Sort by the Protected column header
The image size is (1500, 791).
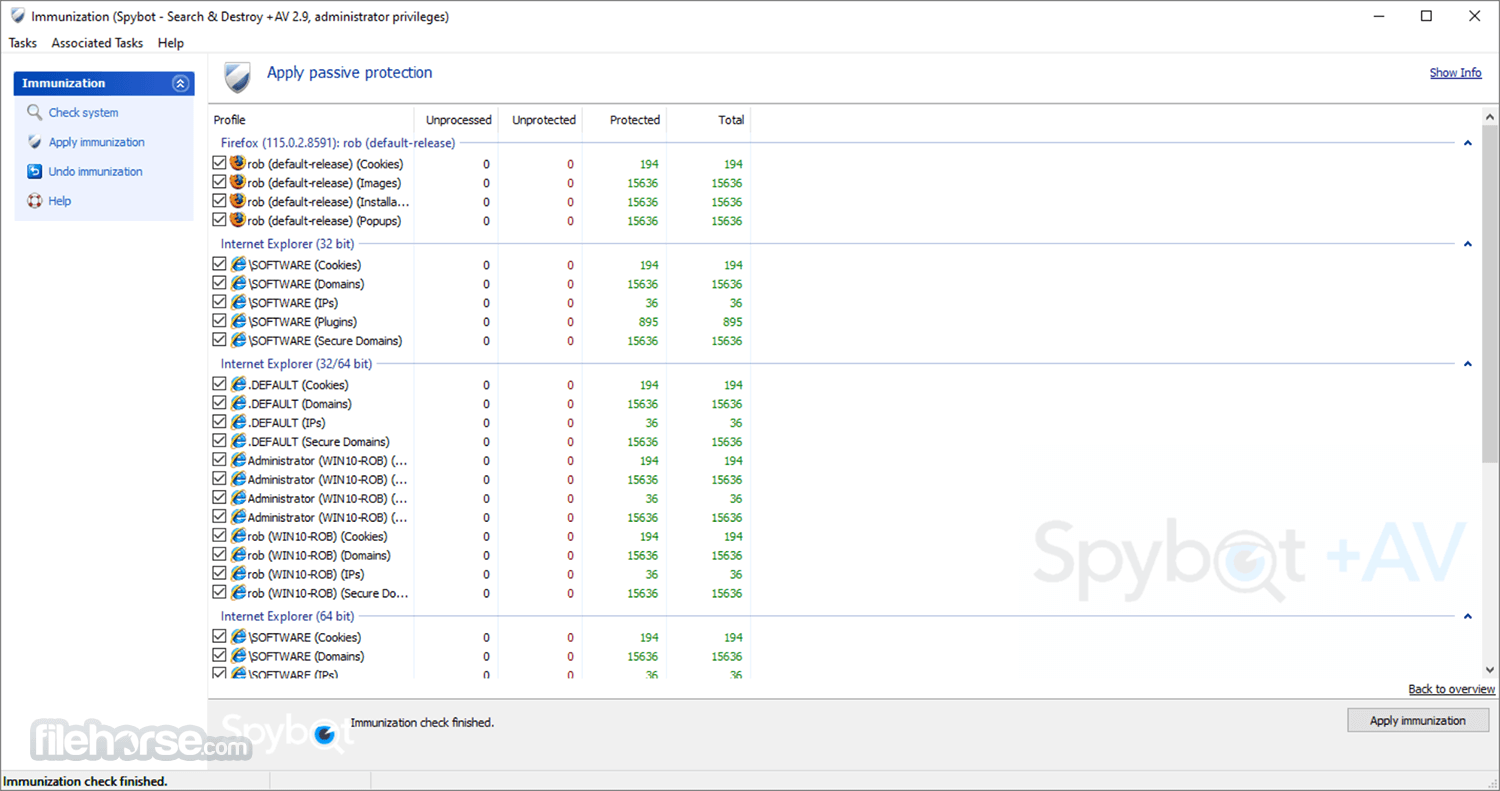click(624, 120)
